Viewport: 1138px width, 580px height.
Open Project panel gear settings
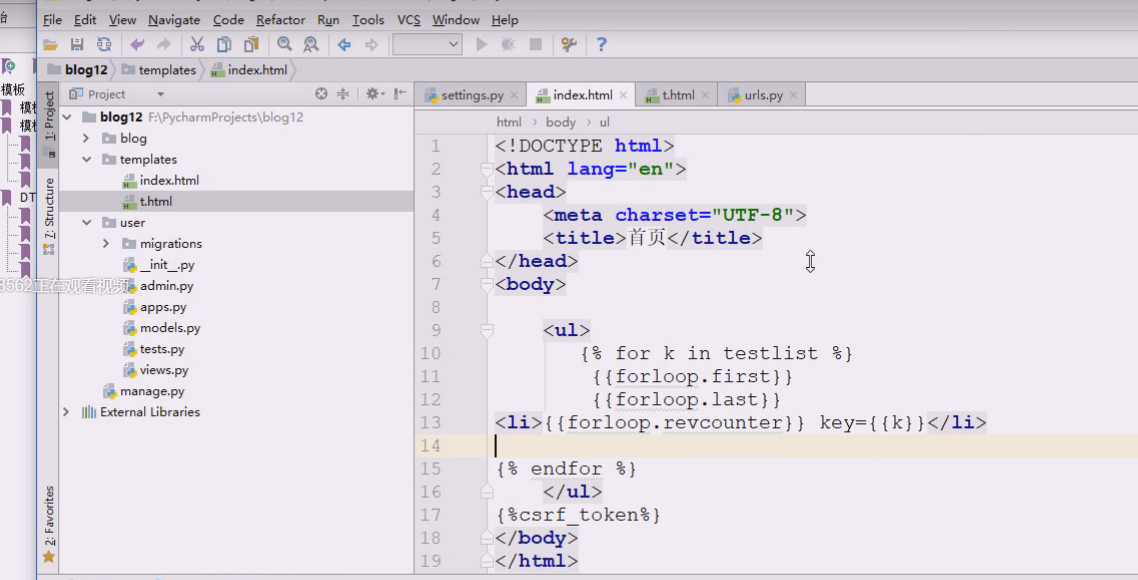pyautogui.click(x=374, y=94)
